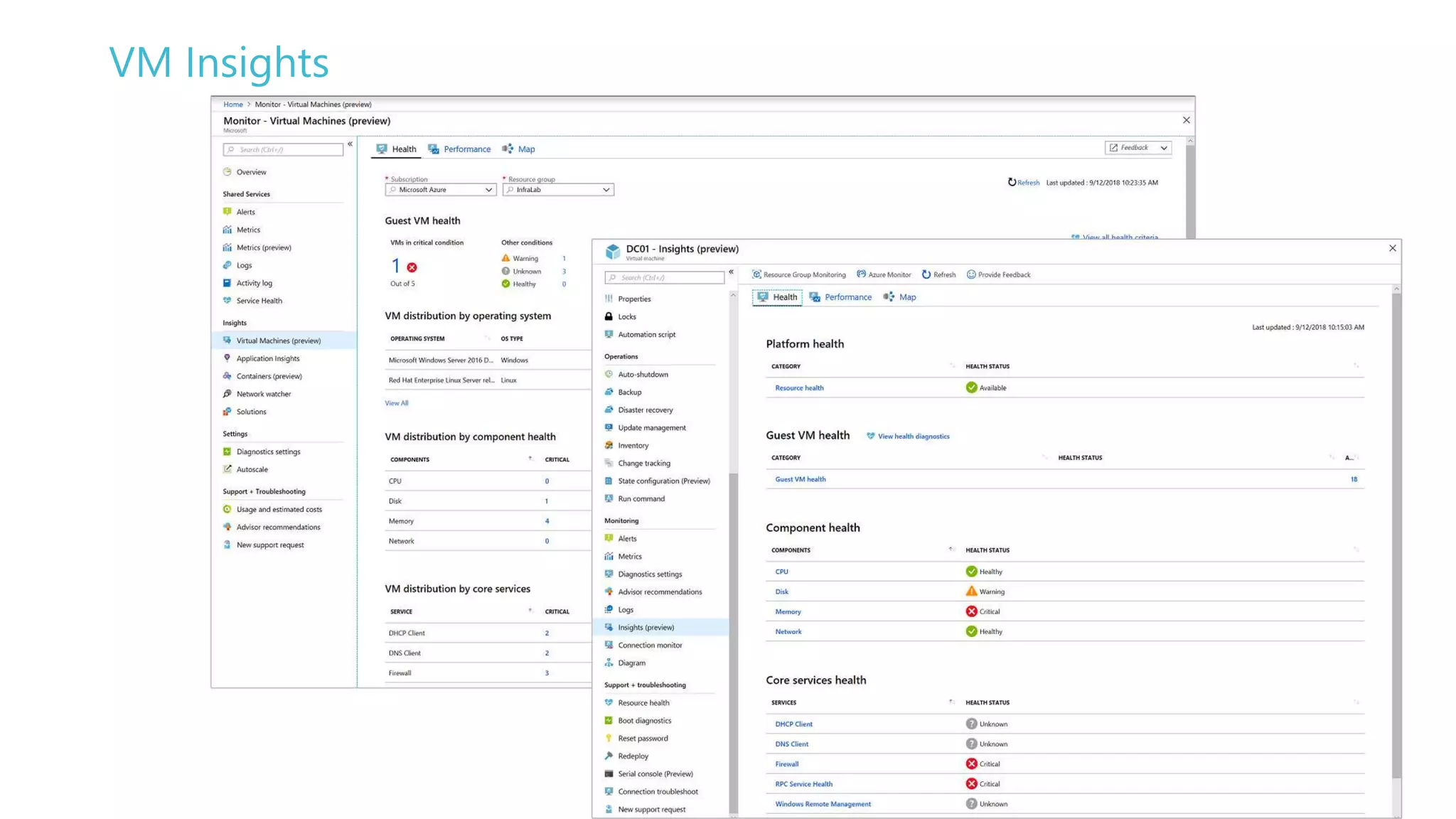
Task: Click Resource Group Monitoring in DC01 toolbar
Action: click(799, 275)
